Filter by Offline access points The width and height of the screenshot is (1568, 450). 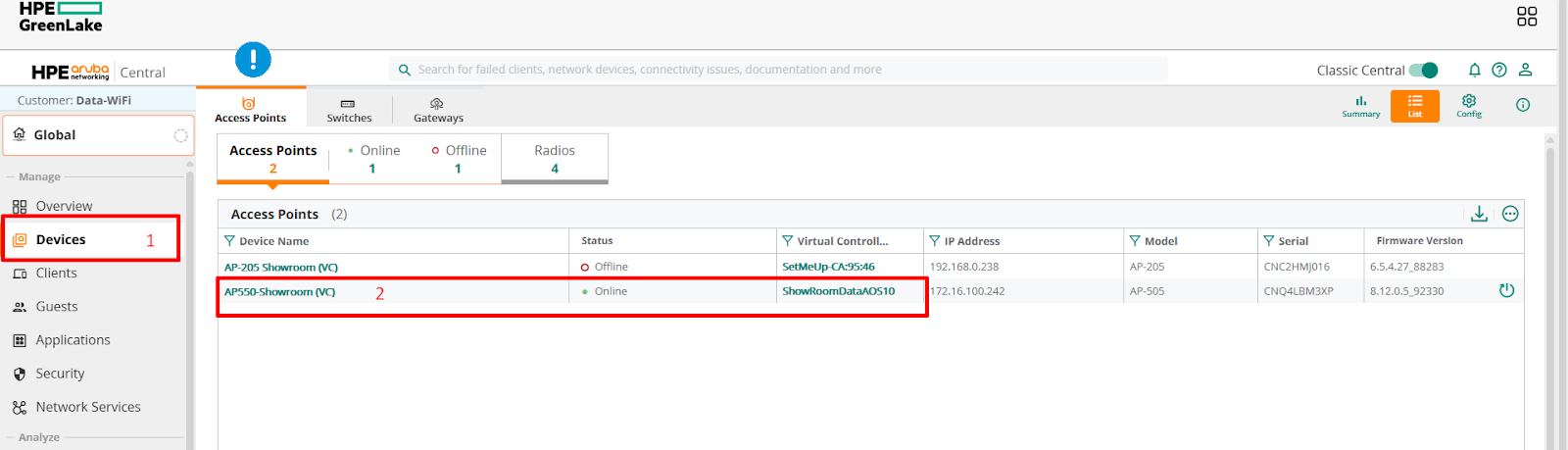point(458,159)
